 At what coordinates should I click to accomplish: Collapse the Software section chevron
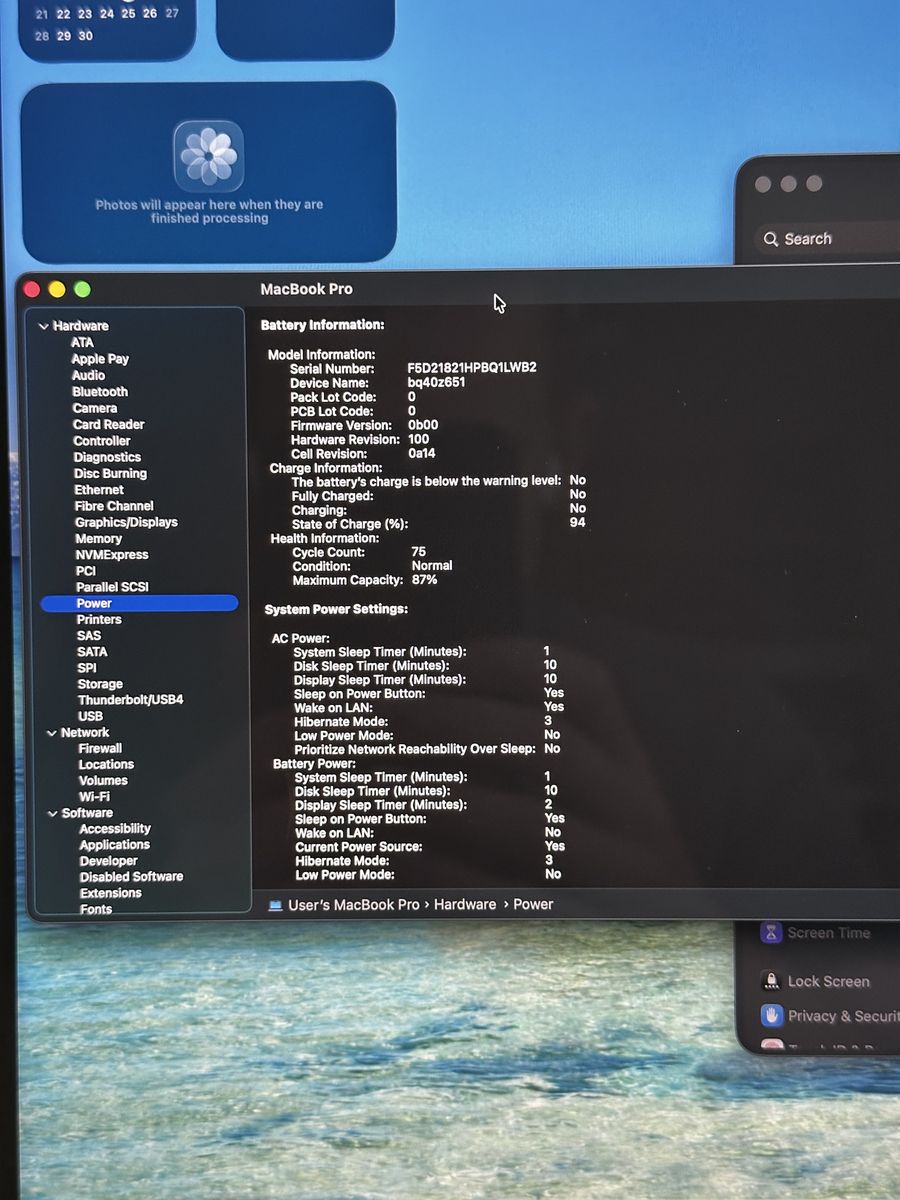click(53, 814)
